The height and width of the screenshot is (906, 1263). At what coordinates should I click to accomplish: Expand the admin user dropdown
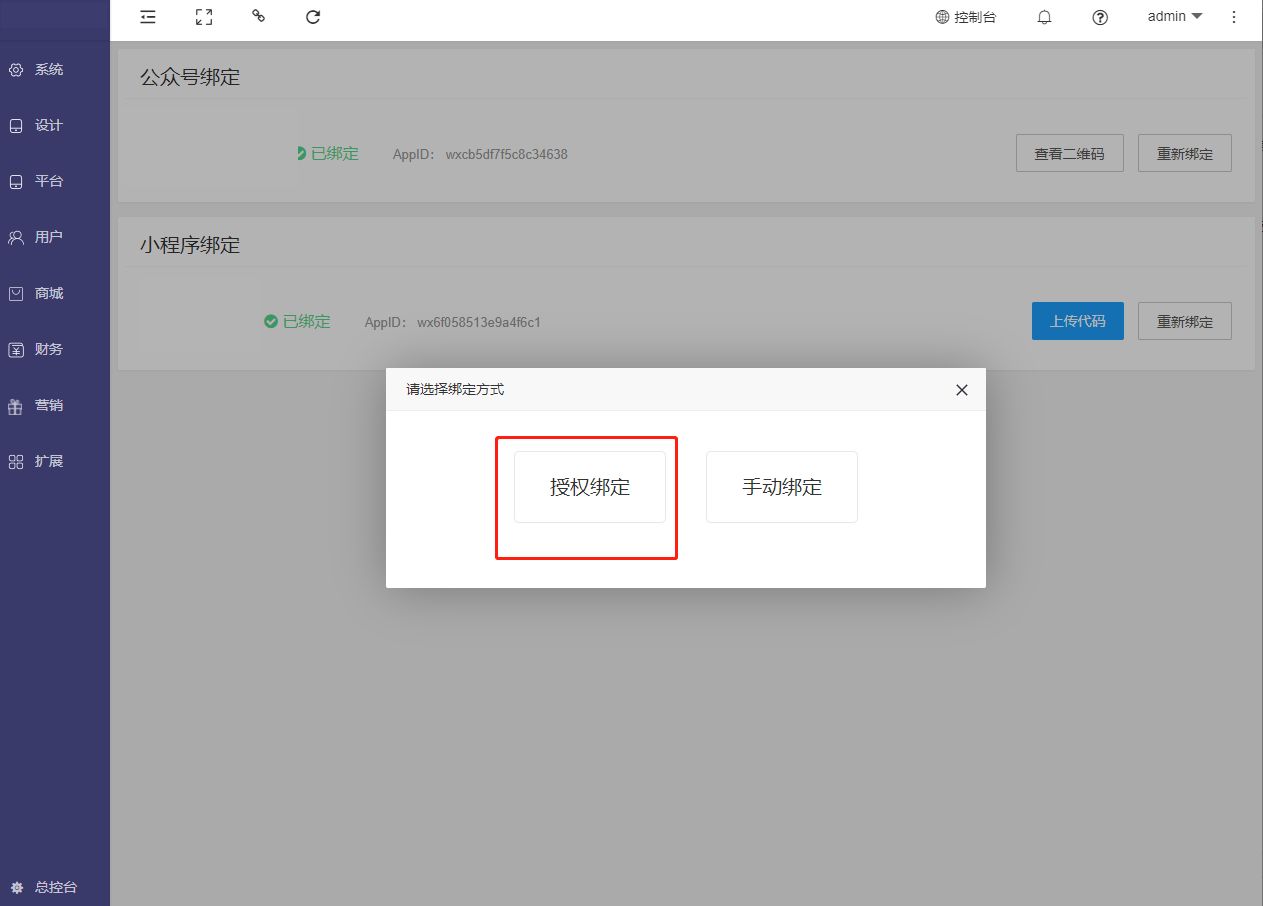click(1175, 17)
